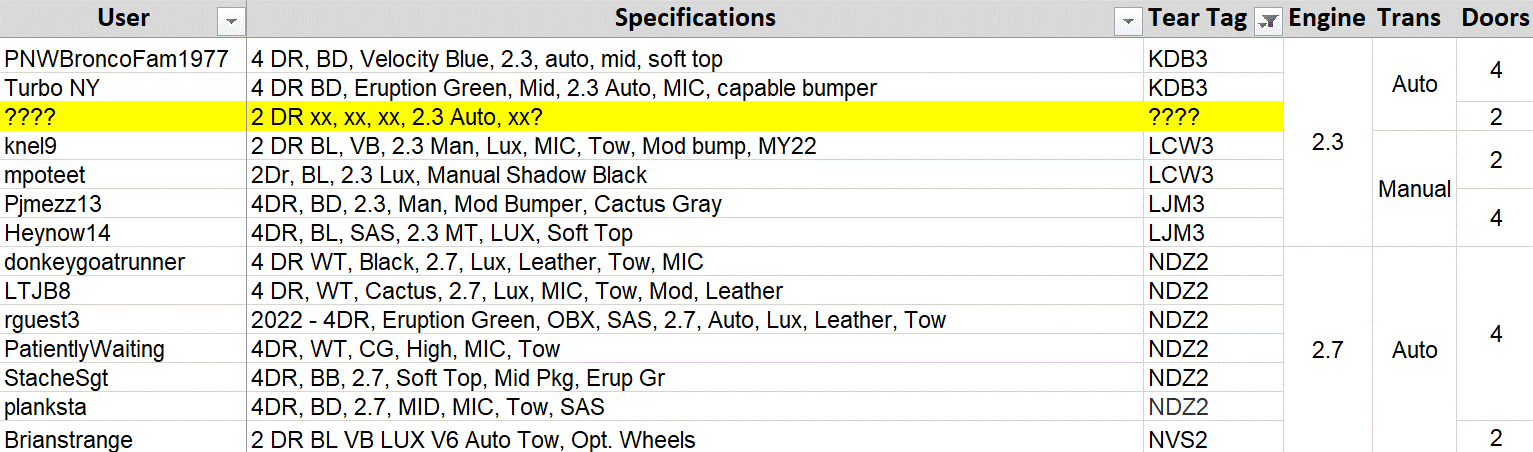
Task: Select the Manual transmission merged cell
Action: click(1414, 188)
